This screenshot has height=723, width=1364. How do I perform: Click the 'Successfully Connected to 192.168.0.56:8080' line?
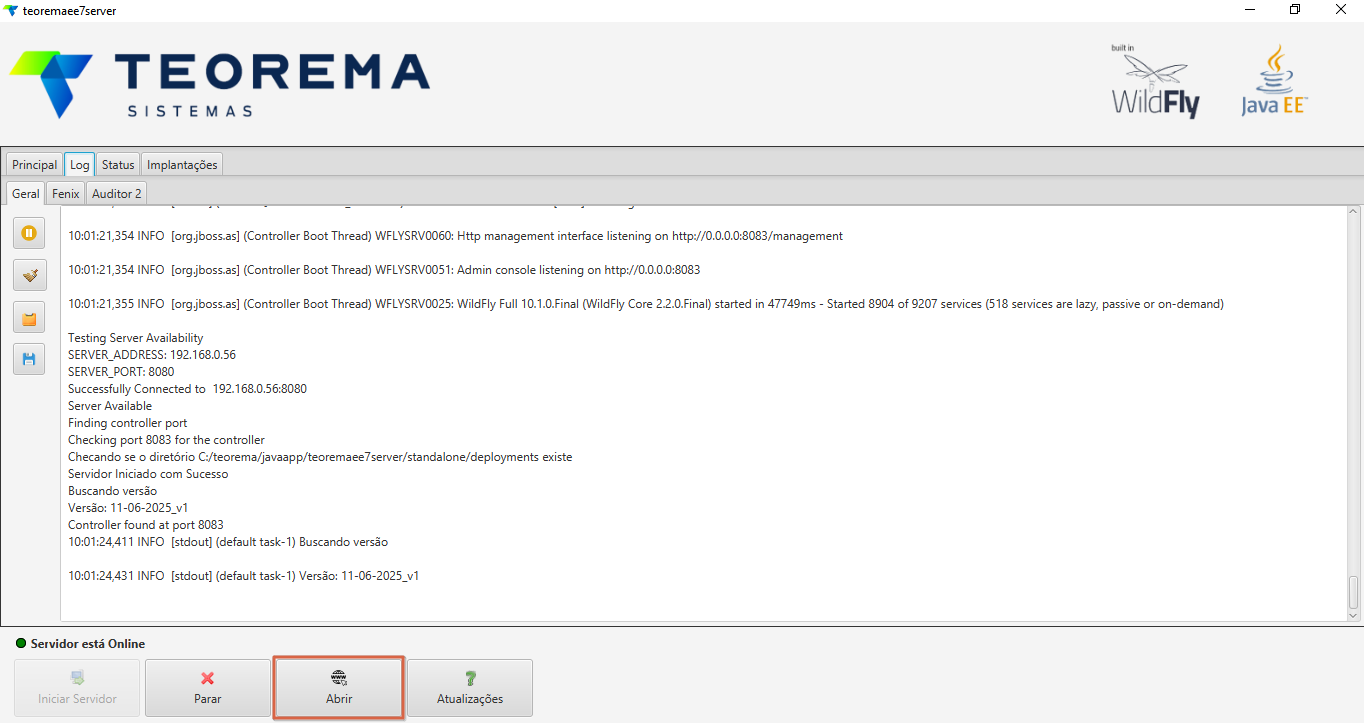[x=187, y=389]
